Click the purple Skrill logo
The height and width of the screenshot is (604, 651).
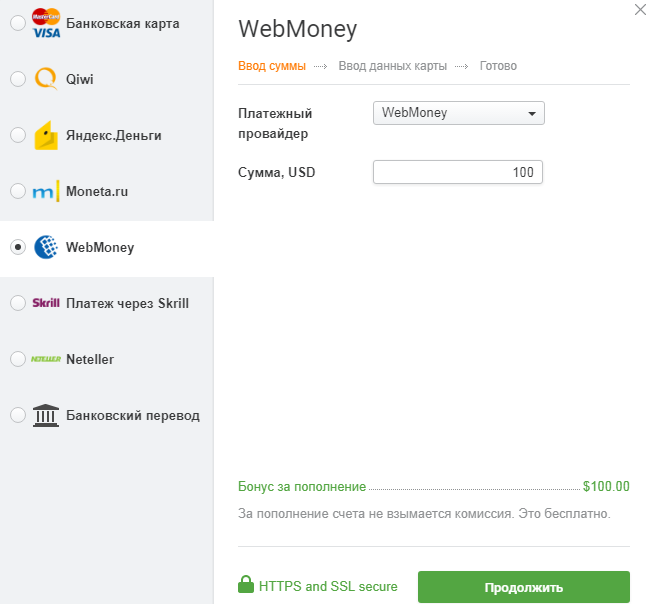point(46,303)
